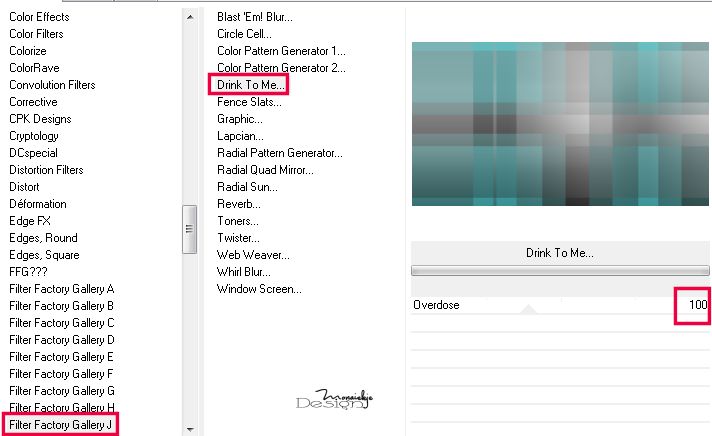
Task: Select the Toners filter
Action: tap(237, 221)
